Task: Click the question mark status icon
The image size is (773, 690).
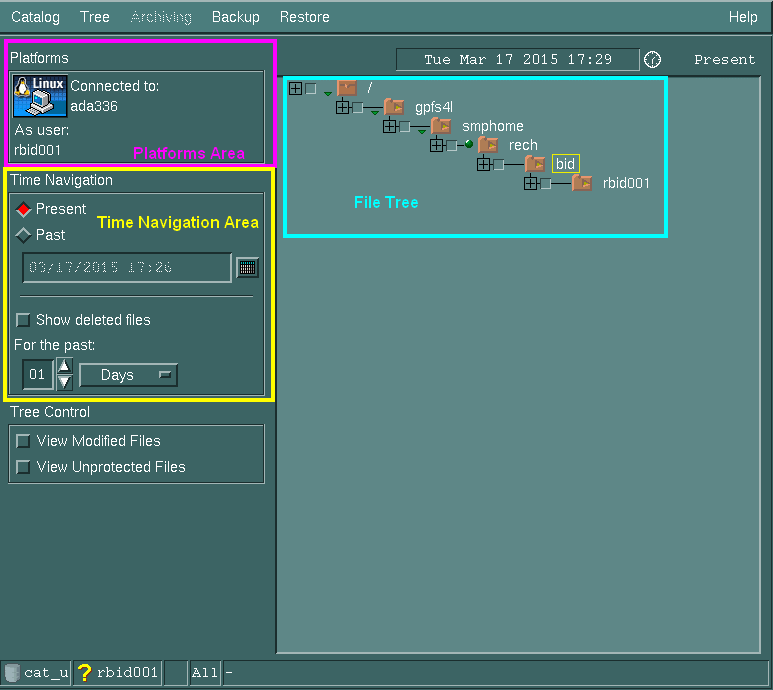Action: pyautogui.click(x=85, y=673)
